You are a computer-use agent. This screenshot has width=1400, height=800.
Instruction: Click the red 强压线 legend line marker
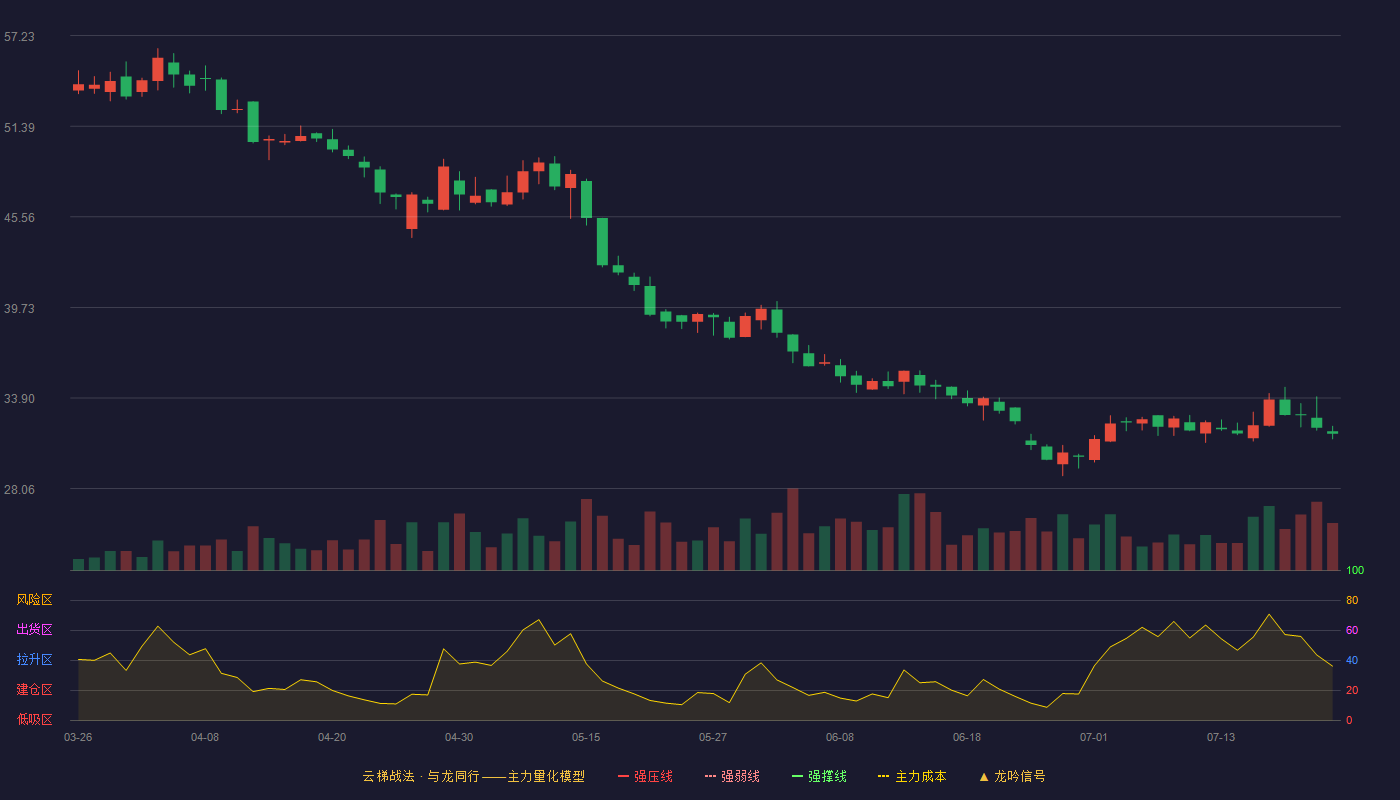click(x=623, y=776)
